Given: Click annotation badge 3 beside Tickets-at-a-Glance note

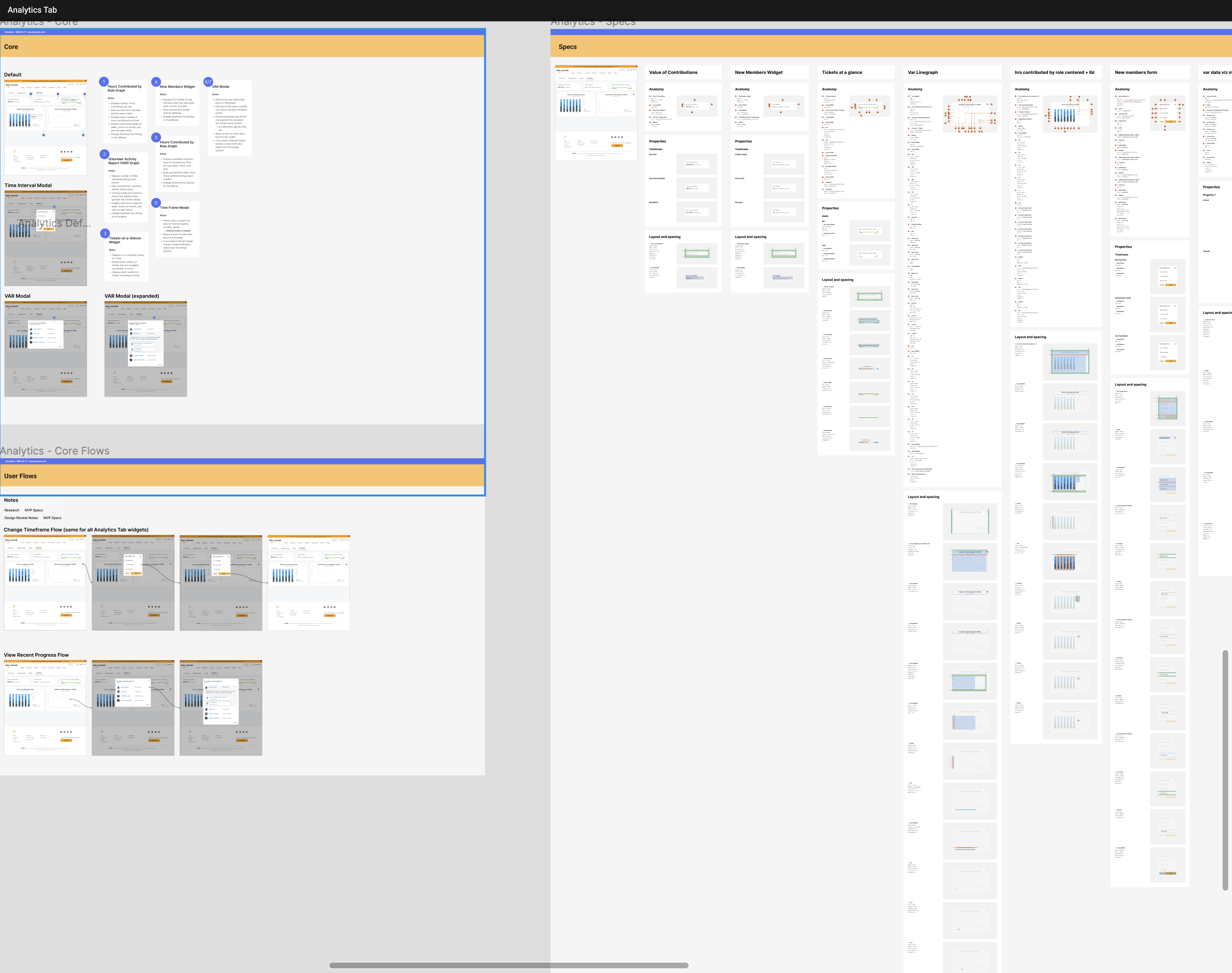Looking at the screenshot, I should click(105, 233).
